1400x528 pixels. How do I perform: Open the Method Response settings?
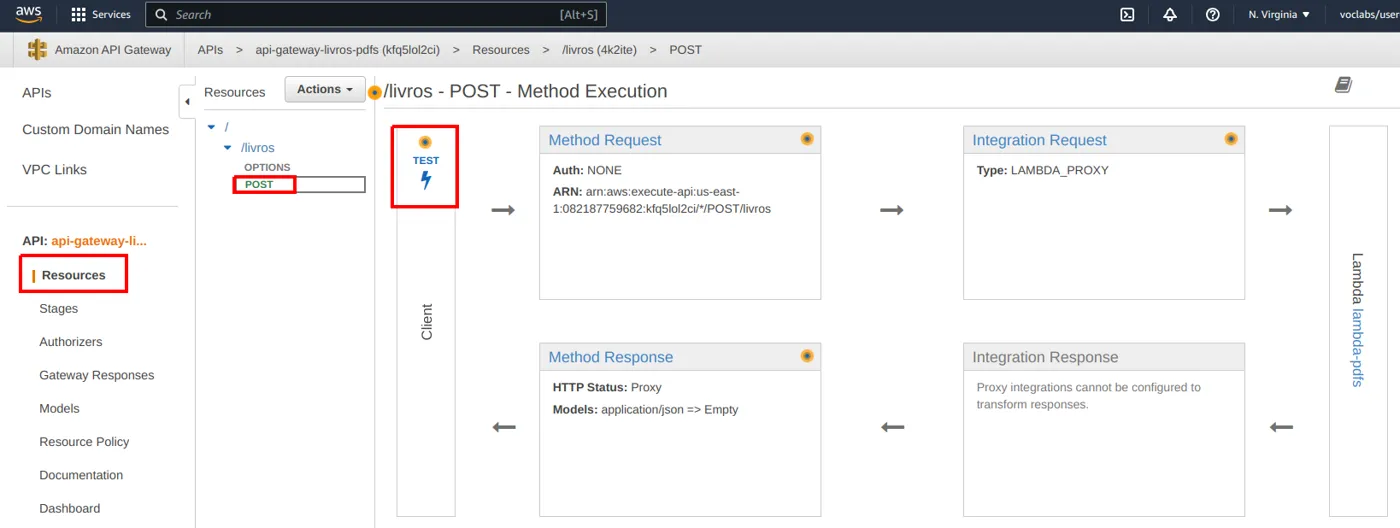(x=611, y=358)
